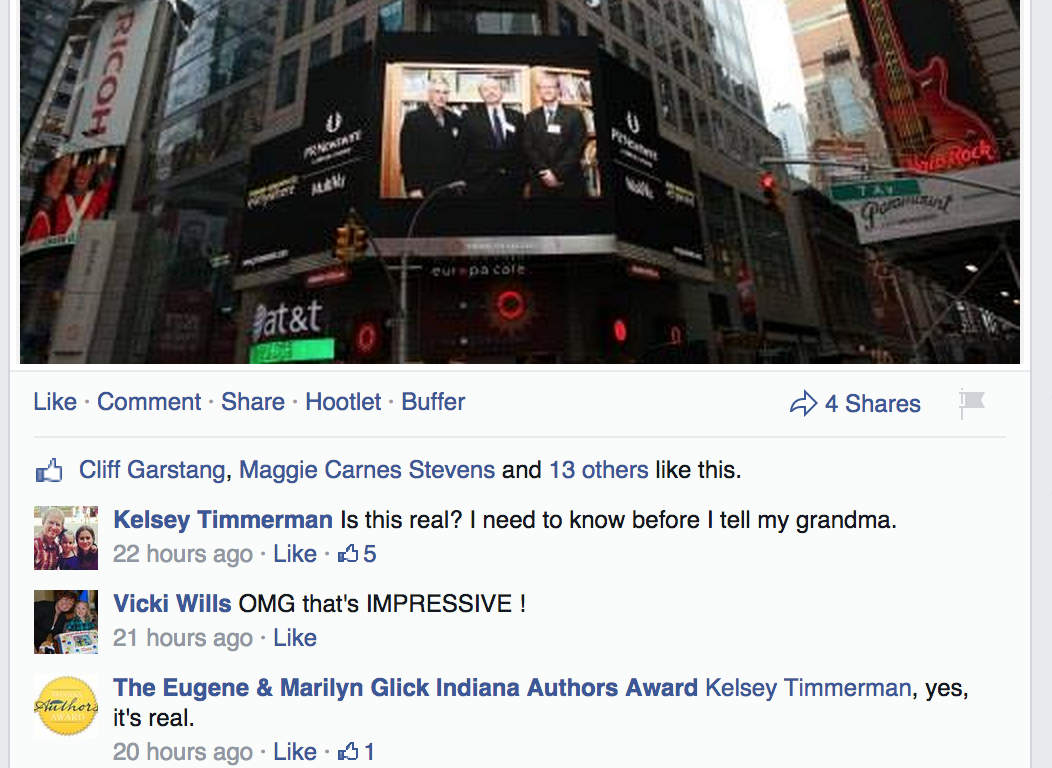The height and width of the screenshot is (768, 1052).
Task: Click Hootlet to share post
Action: (343, 402)
